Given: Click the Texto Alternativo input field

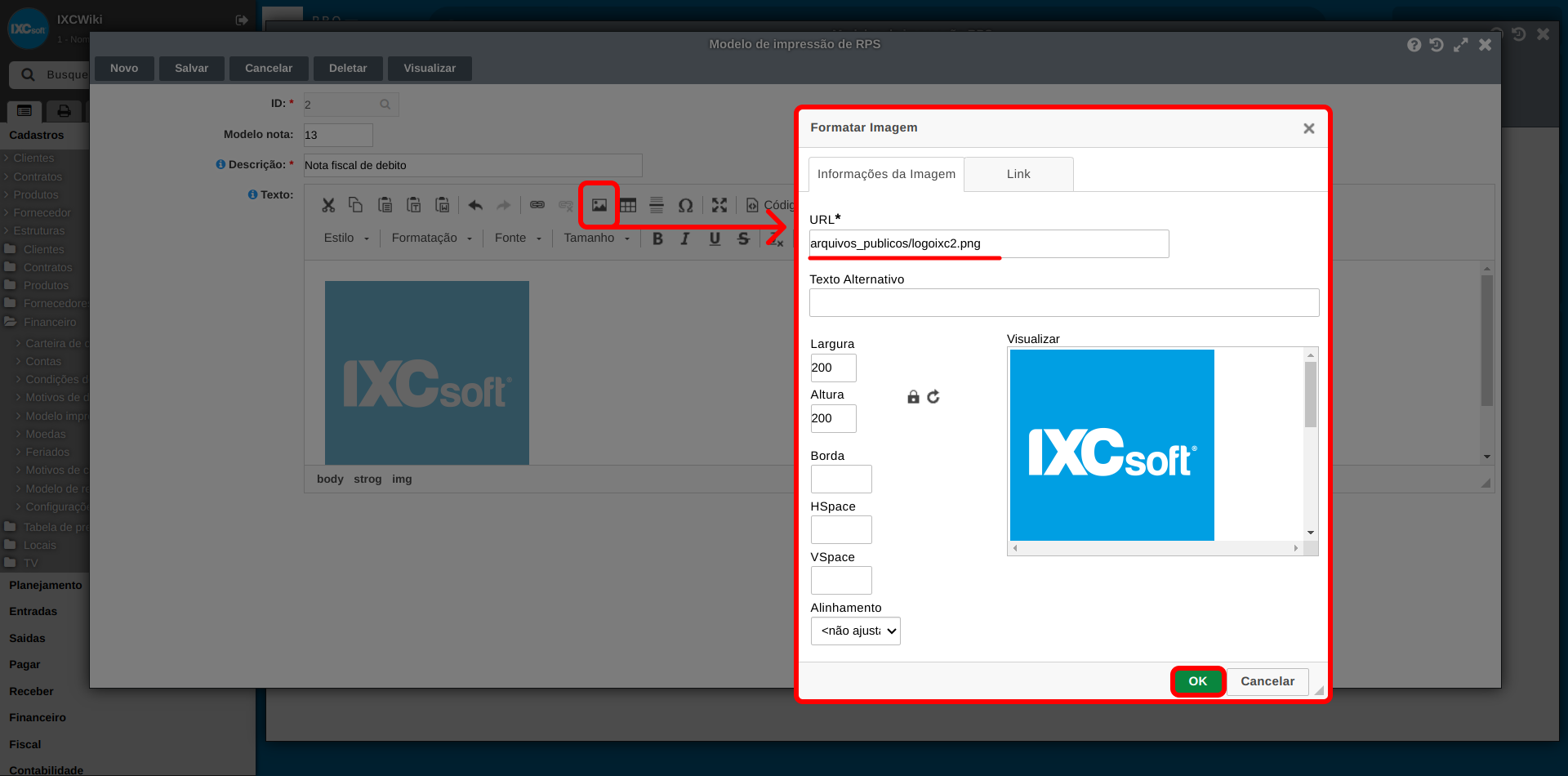Looking at the screenshot, I should pyautogui.click(x=1064, y=302).
